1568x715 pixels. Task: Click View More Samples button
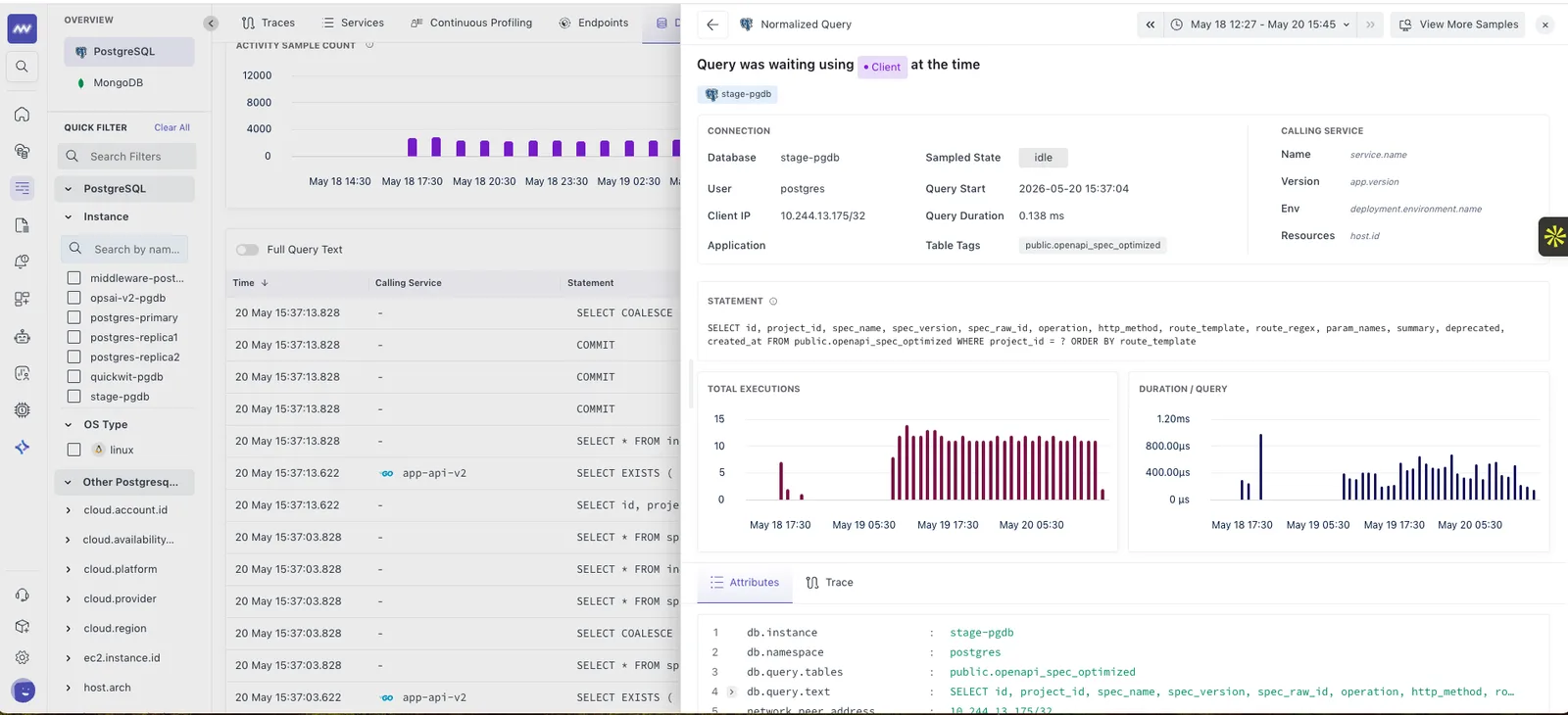point(1459,24)
